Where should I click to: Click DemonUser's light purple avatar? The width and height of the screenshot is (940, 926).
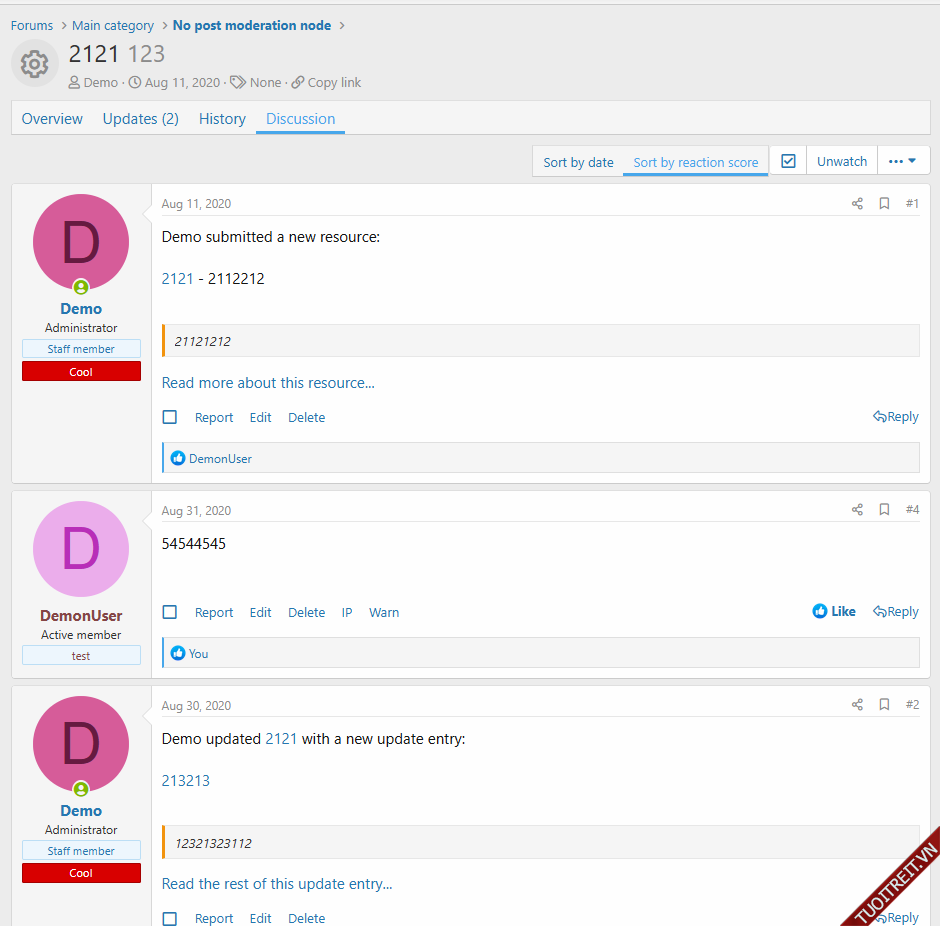click(x=81, y=549)
